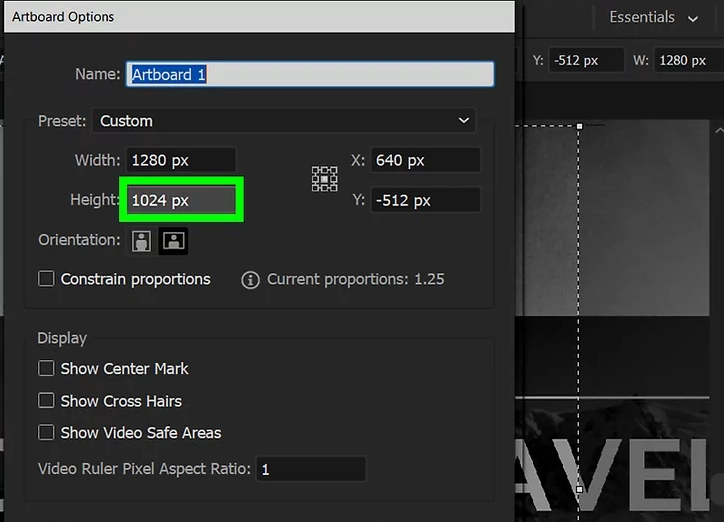Toggle Show Cross Hairs checkbox
724x522 pixels.
(46, 401)
